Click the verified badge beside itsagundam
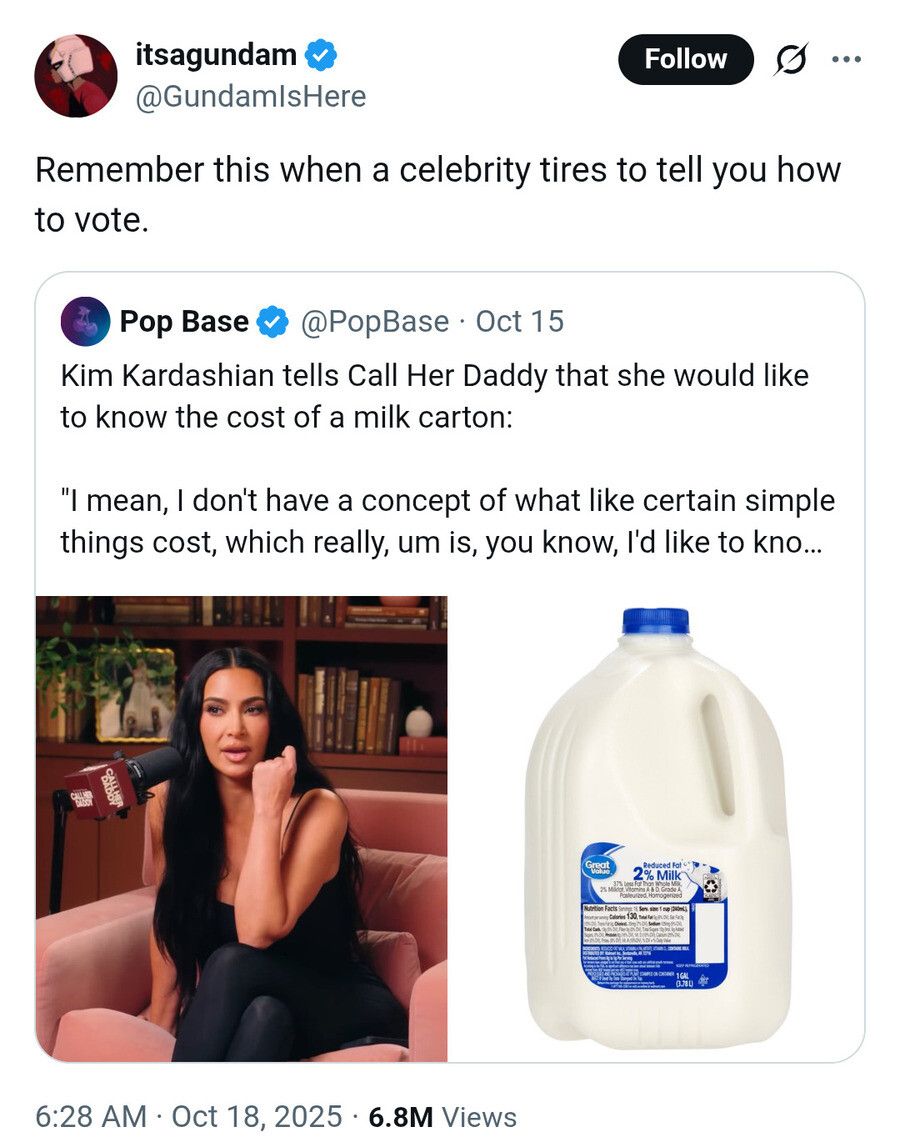900x1147 pixels. tap(320, 56)
